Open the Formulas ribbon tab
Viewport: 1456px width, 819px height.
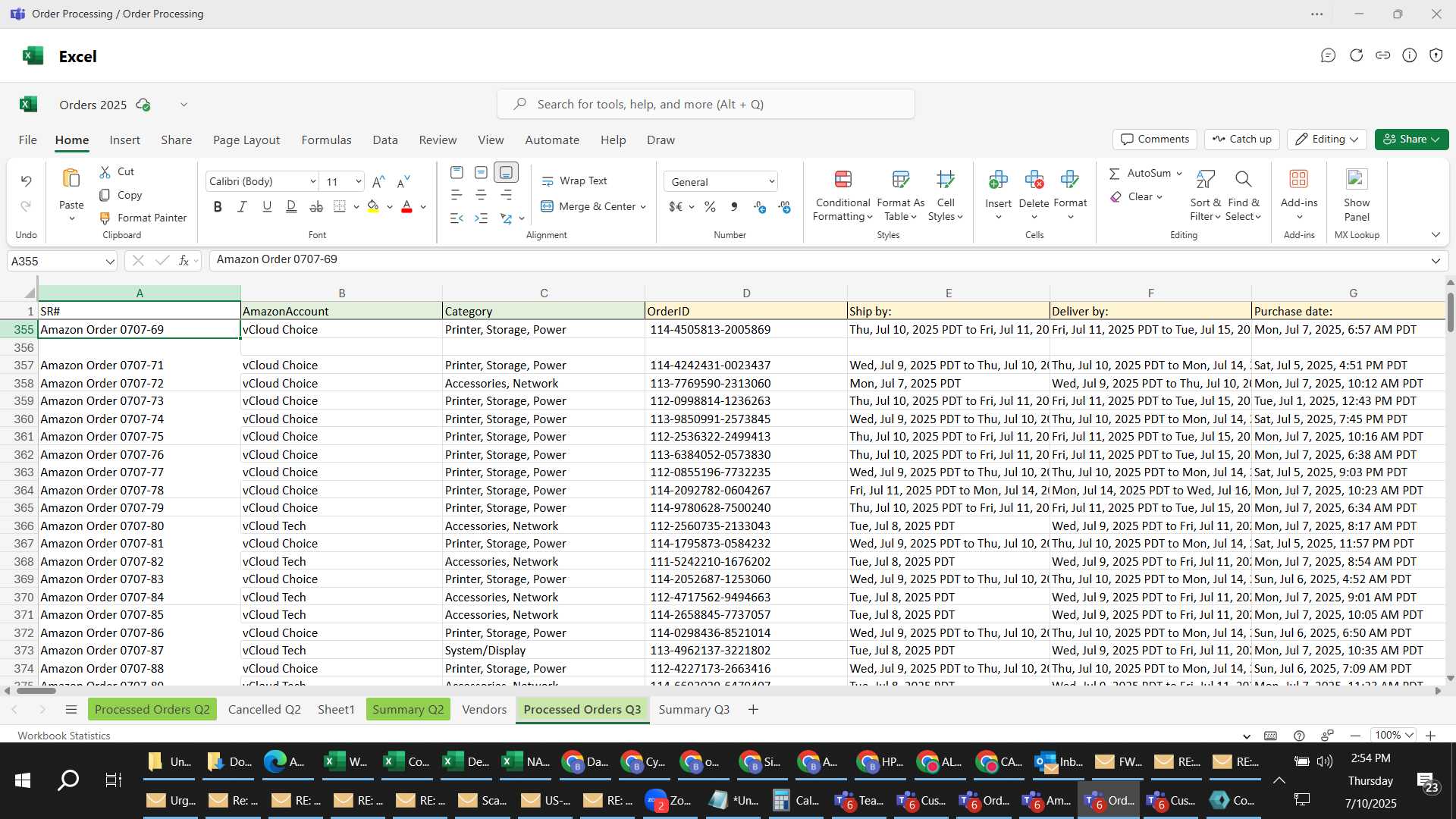point(326,140)
